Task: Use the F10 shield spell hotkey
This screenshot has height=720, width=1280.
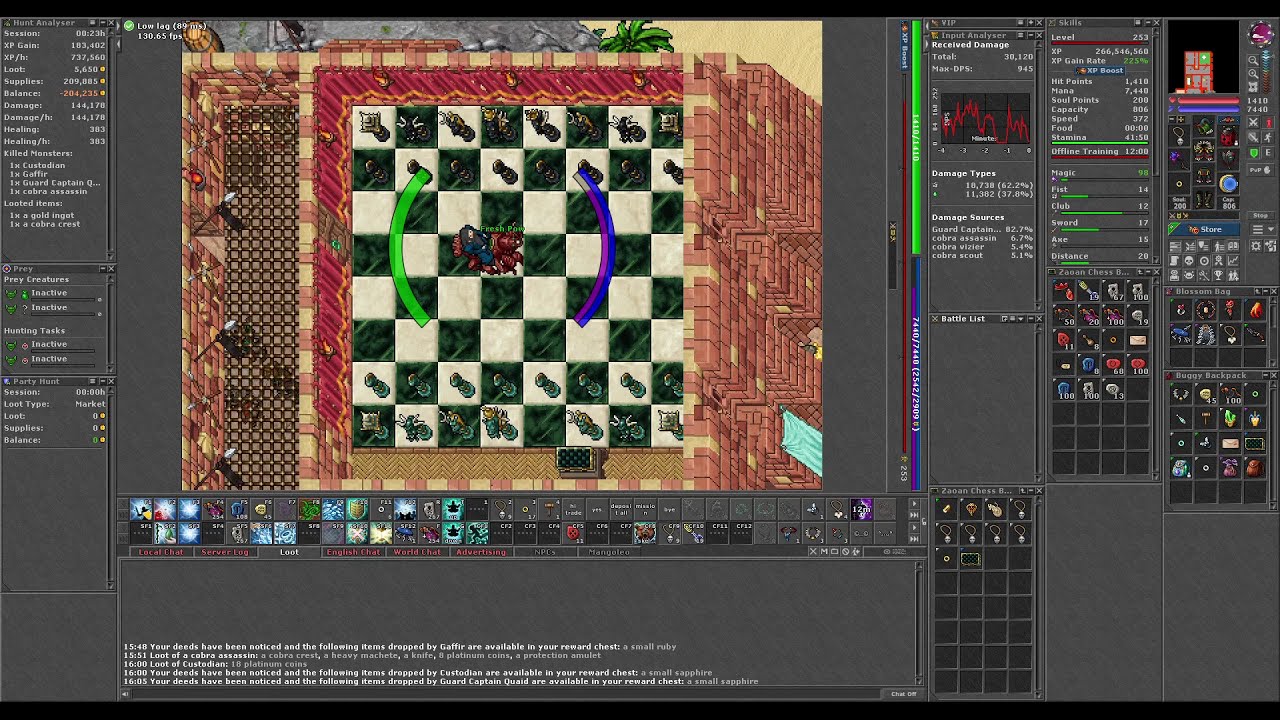Action: pos(356,509)
